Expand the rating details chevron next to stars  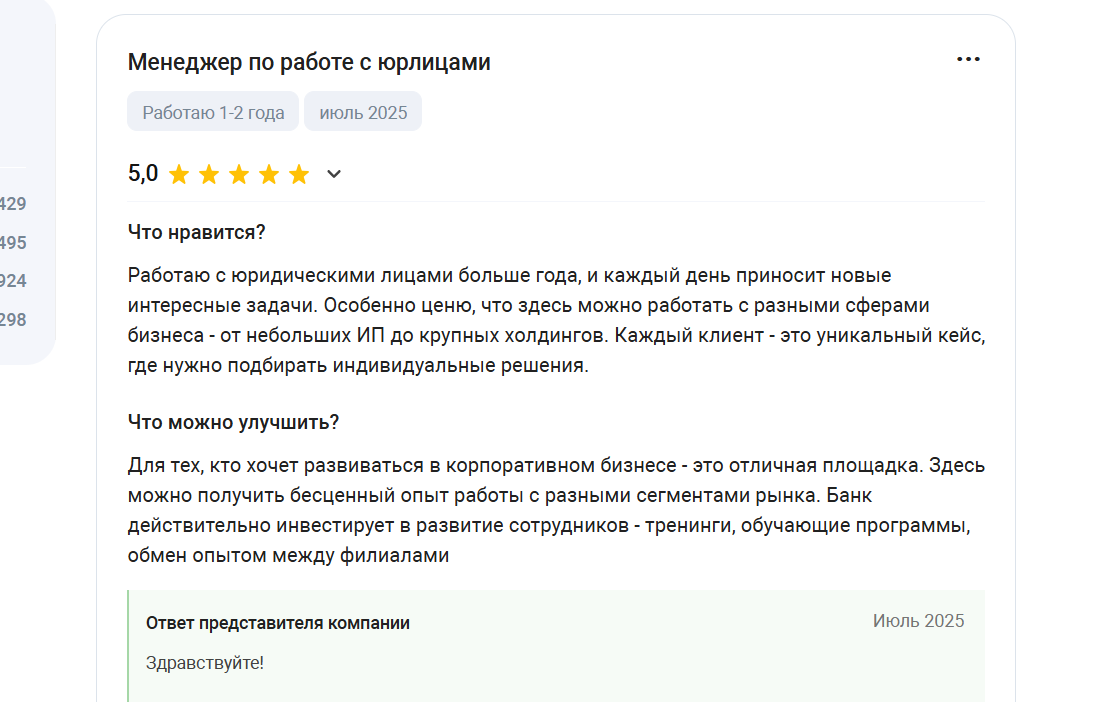click(x=334, y=174)
